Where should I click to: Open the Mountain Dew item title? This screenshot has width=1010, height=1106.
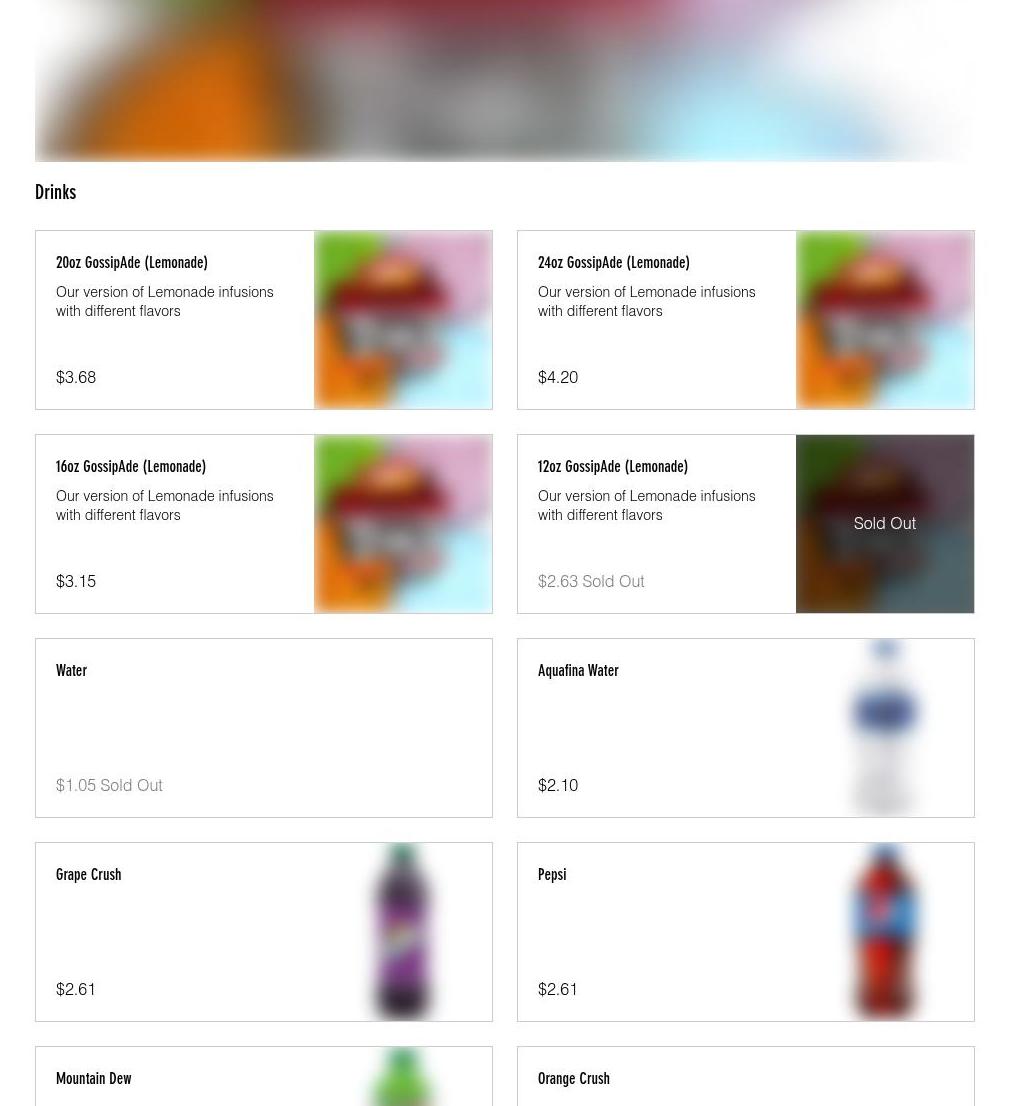click(x=93, y=1078)
